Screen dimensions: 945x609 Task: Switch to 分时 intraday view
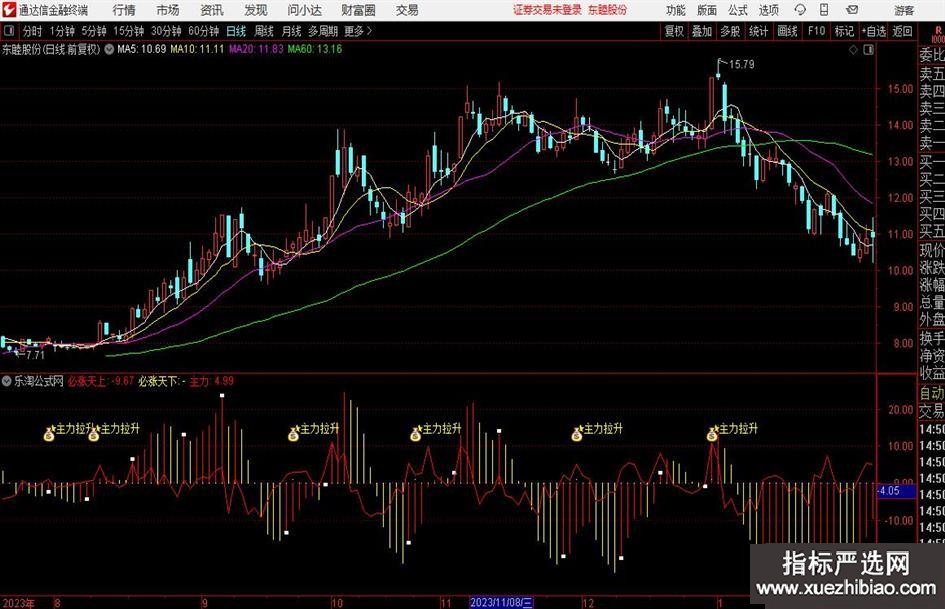(33, 31)
